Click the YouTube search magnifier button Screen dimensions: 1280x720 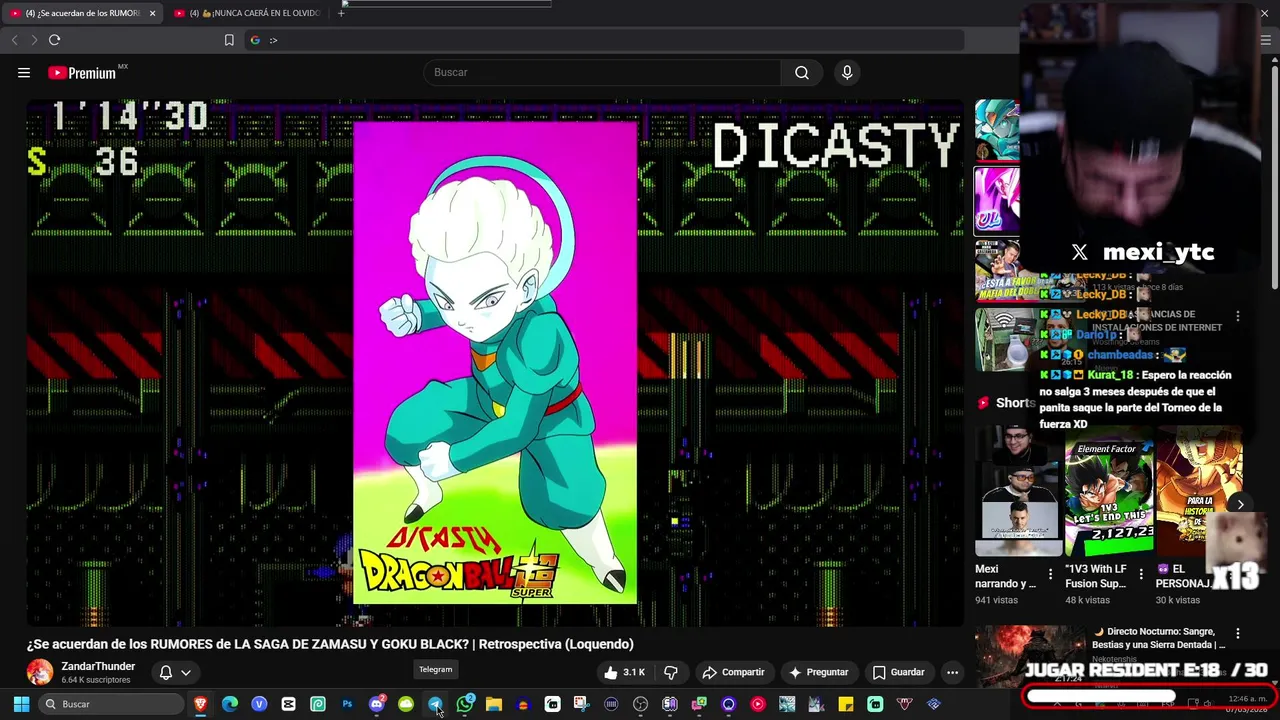point(802,72)
